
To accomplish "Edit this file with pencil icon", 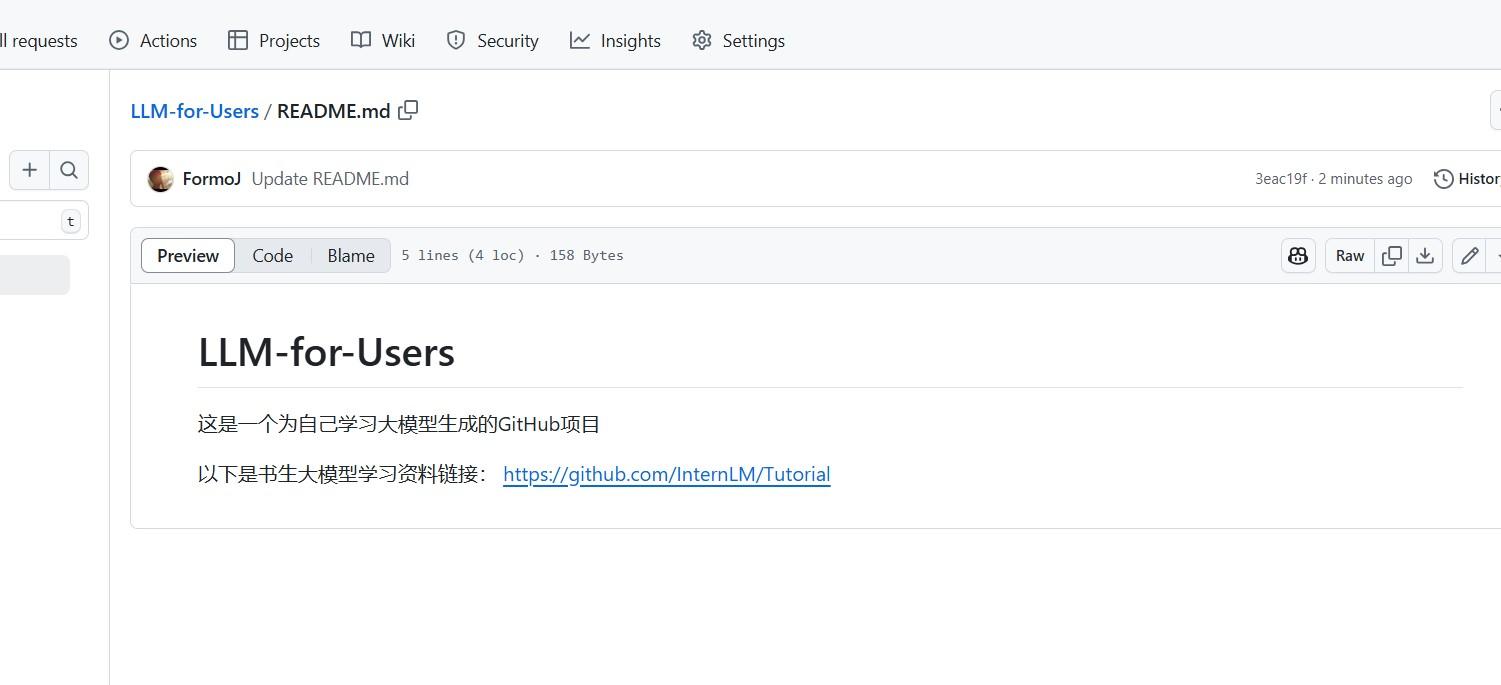I will point(1469,256).
